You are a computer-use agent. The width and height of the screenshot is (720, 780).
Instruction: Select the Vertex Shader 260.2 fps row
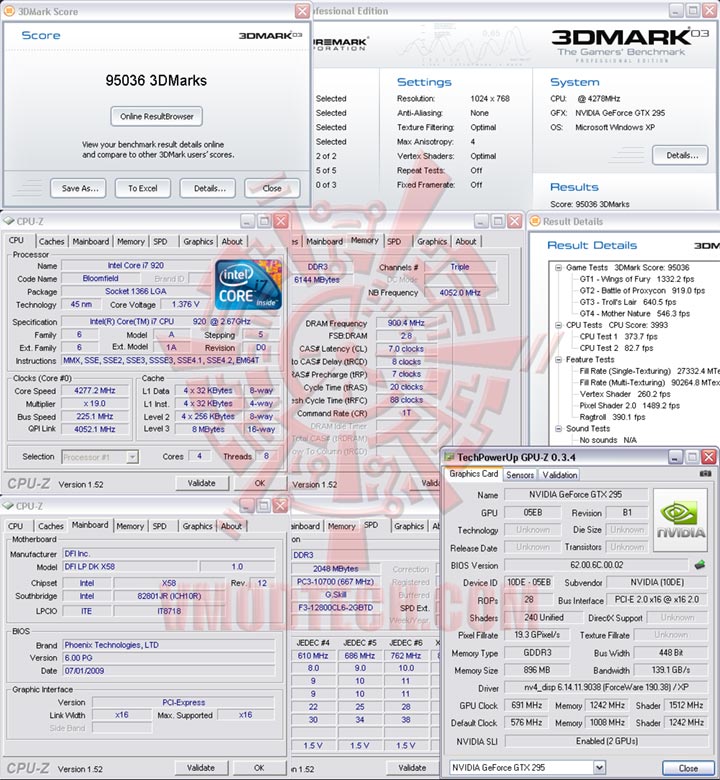(625, 394)
